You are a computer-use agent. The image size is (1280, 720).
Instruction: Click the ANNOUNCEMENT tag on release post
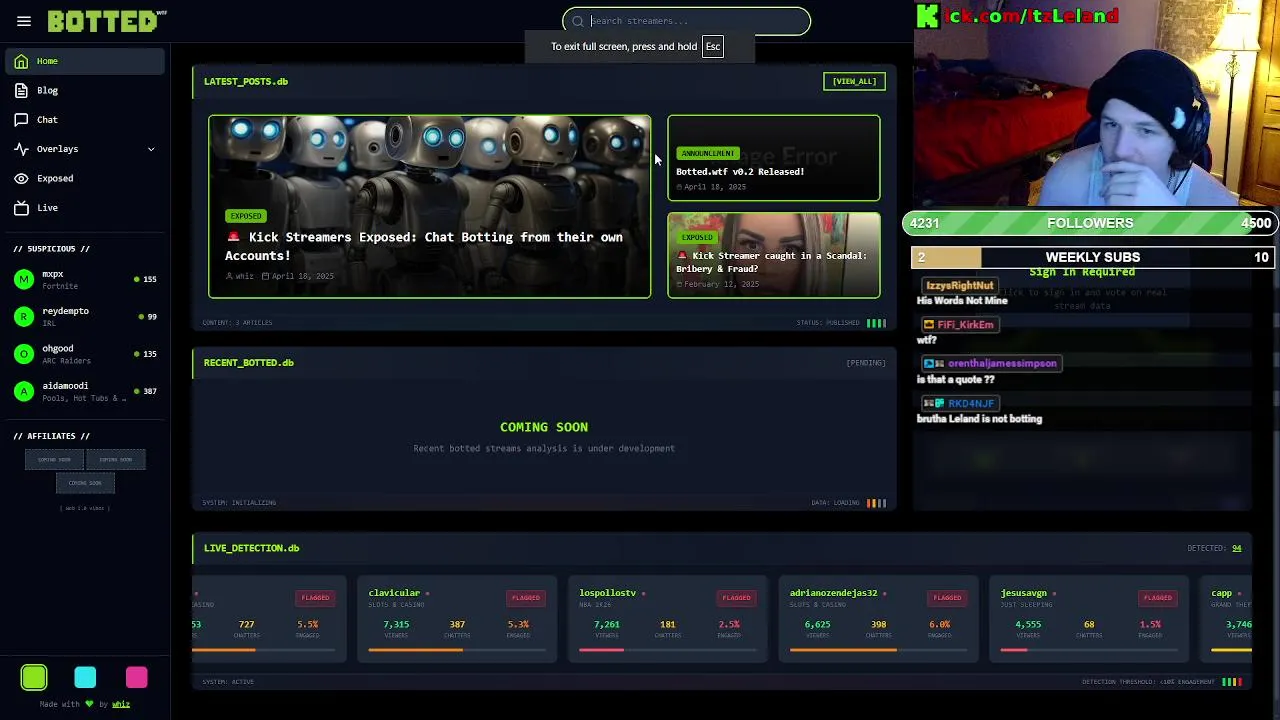(x=707, y=153)
